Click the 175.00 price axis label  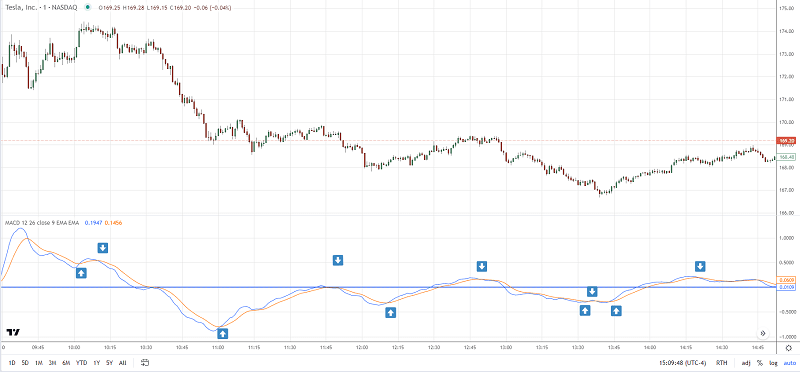[786, 8]
